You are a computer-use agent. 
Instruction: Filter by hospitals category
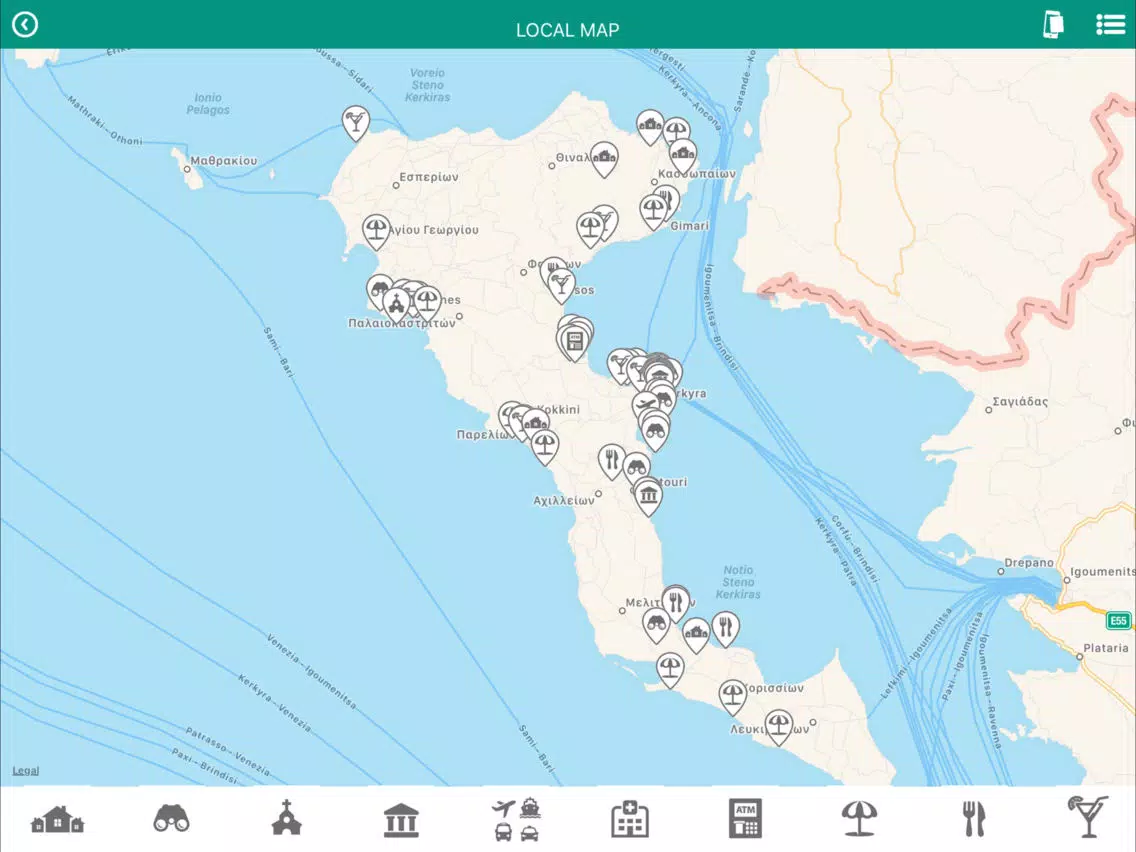(x=630, y=819)
